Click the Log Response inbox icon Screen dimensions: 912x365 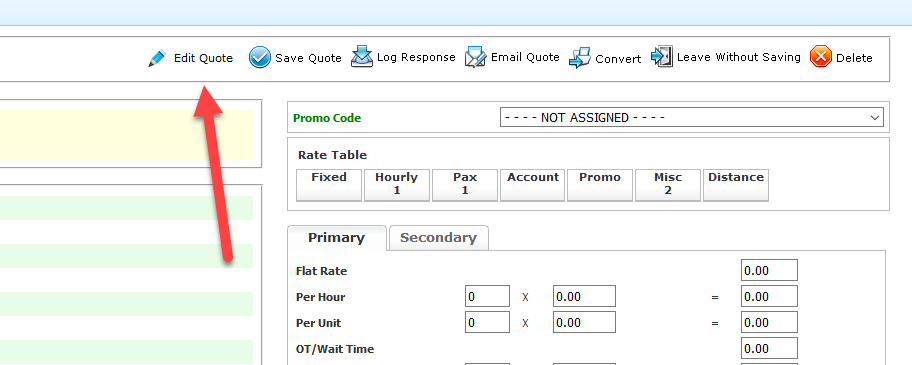(x=362, y=57)
